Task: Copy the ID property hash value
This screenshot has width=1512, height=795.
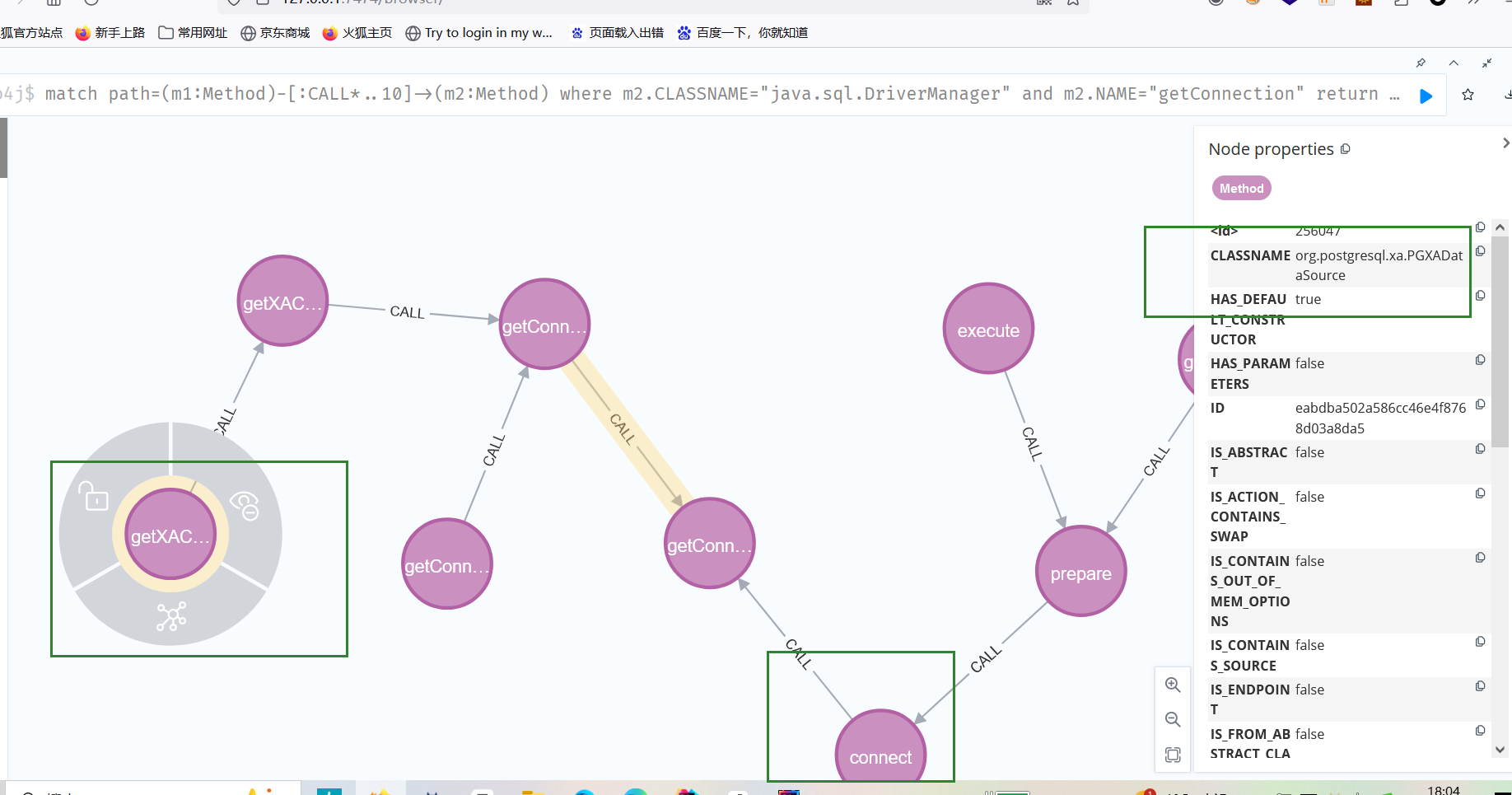Action: coord(1480,405)
